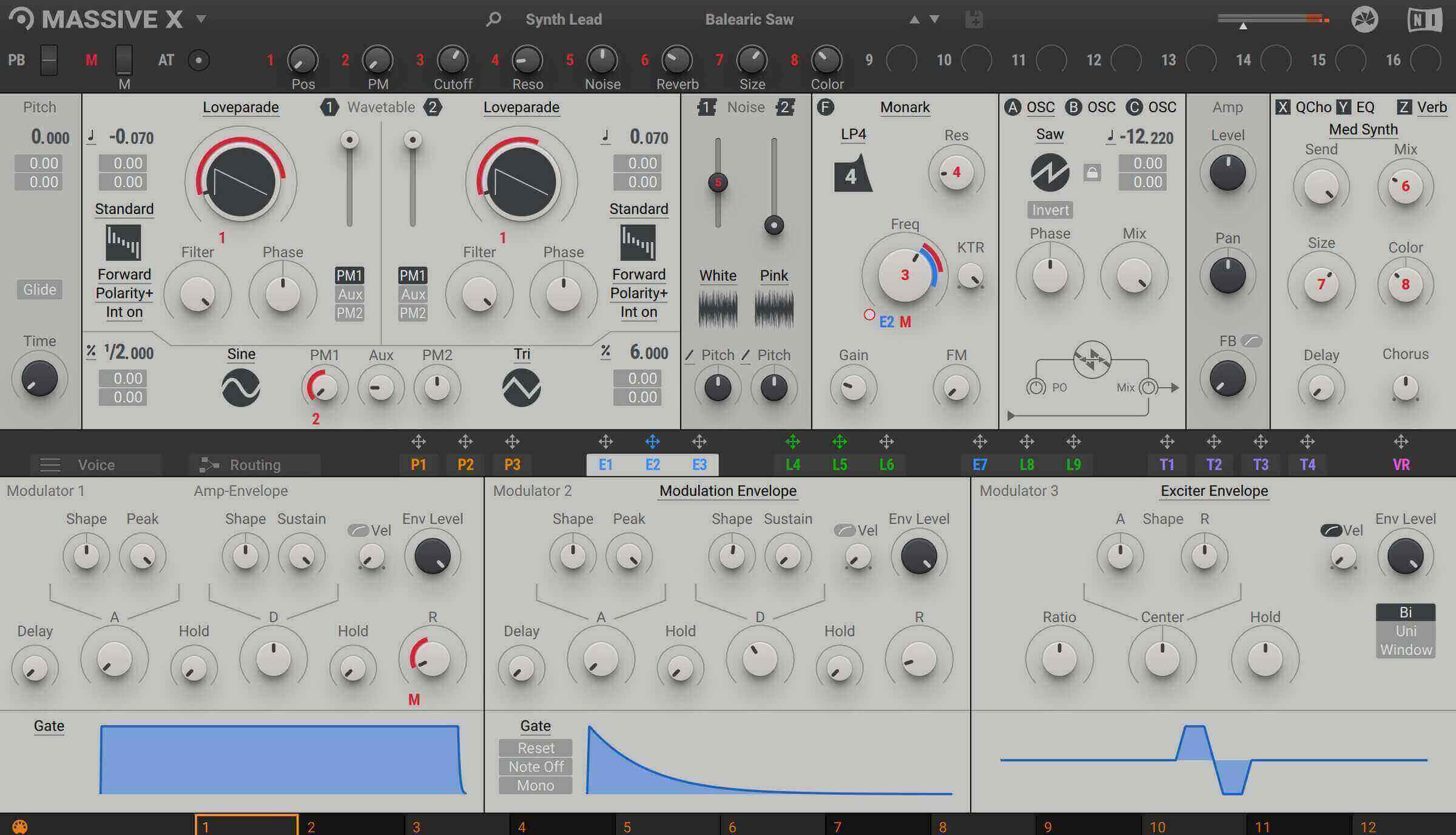This screenshot has width=1456, height=835.
Task: Click the White noise waveform thumbnail
Action: (718, 308)
